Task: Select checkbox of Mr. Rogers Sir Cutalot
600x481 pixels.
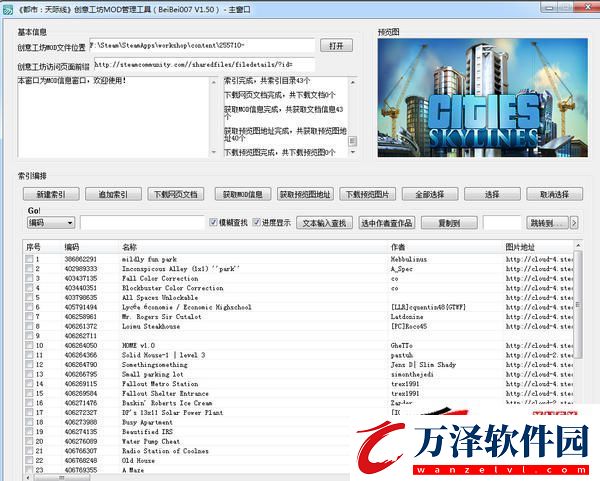Action: click(x=29, y=316)
